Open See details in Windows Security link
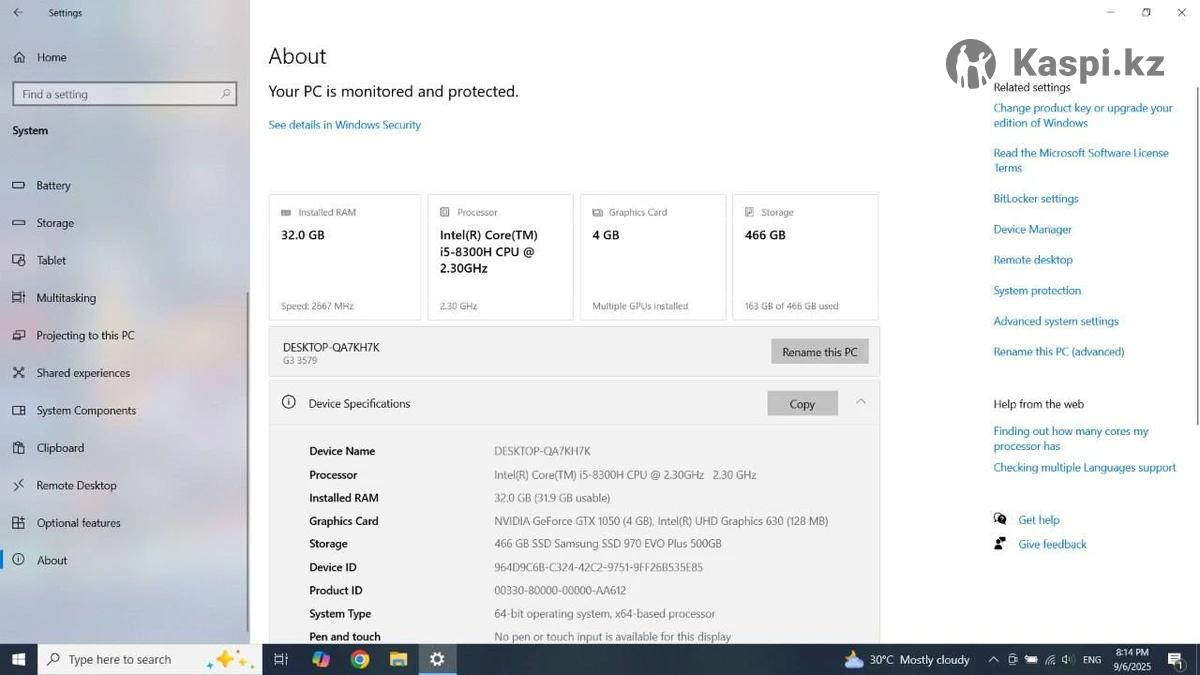The height and width of the screenshot is (675, 1200). (x=344, y=125)
